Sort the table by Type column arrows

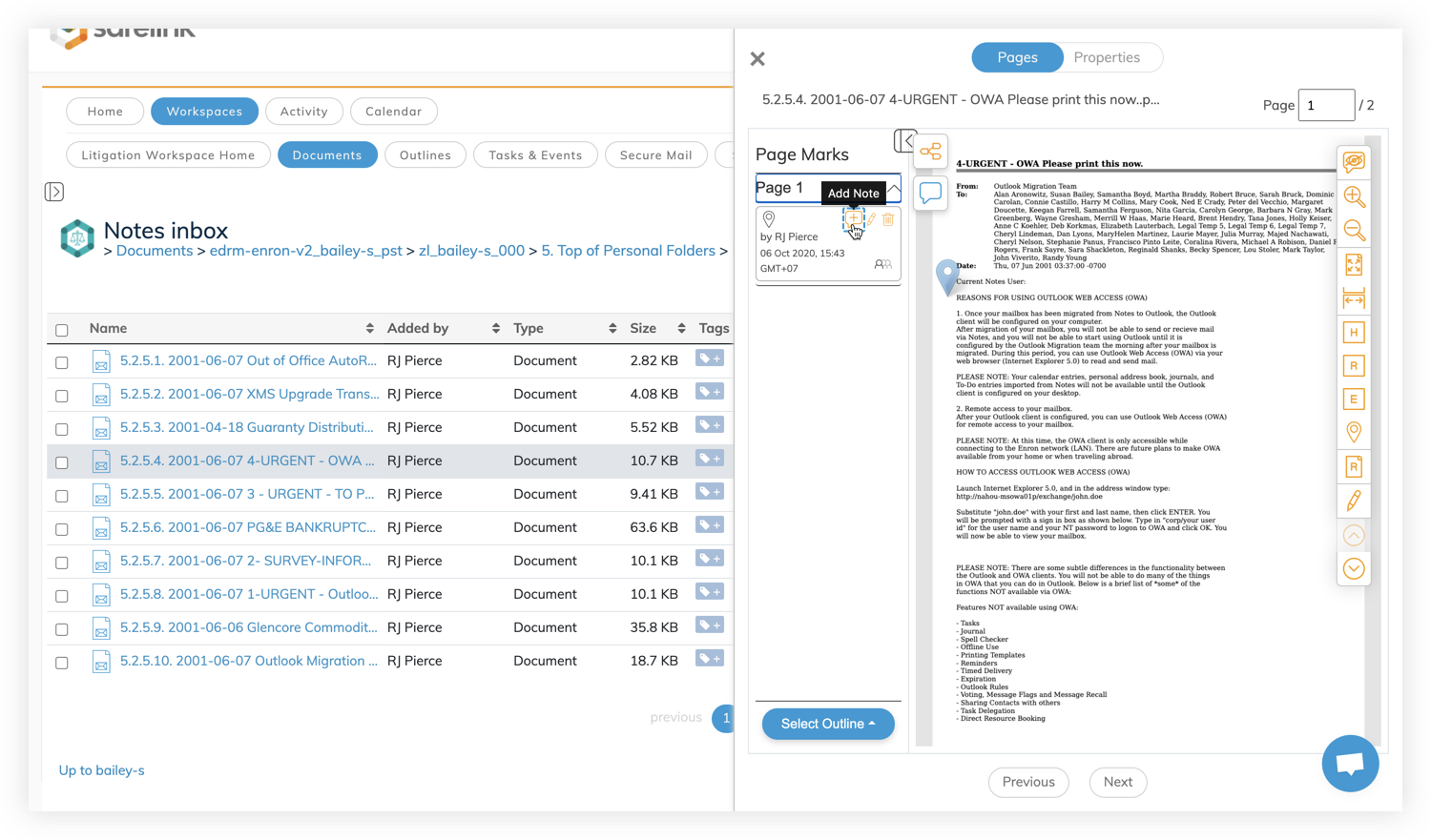click(612, 328)
